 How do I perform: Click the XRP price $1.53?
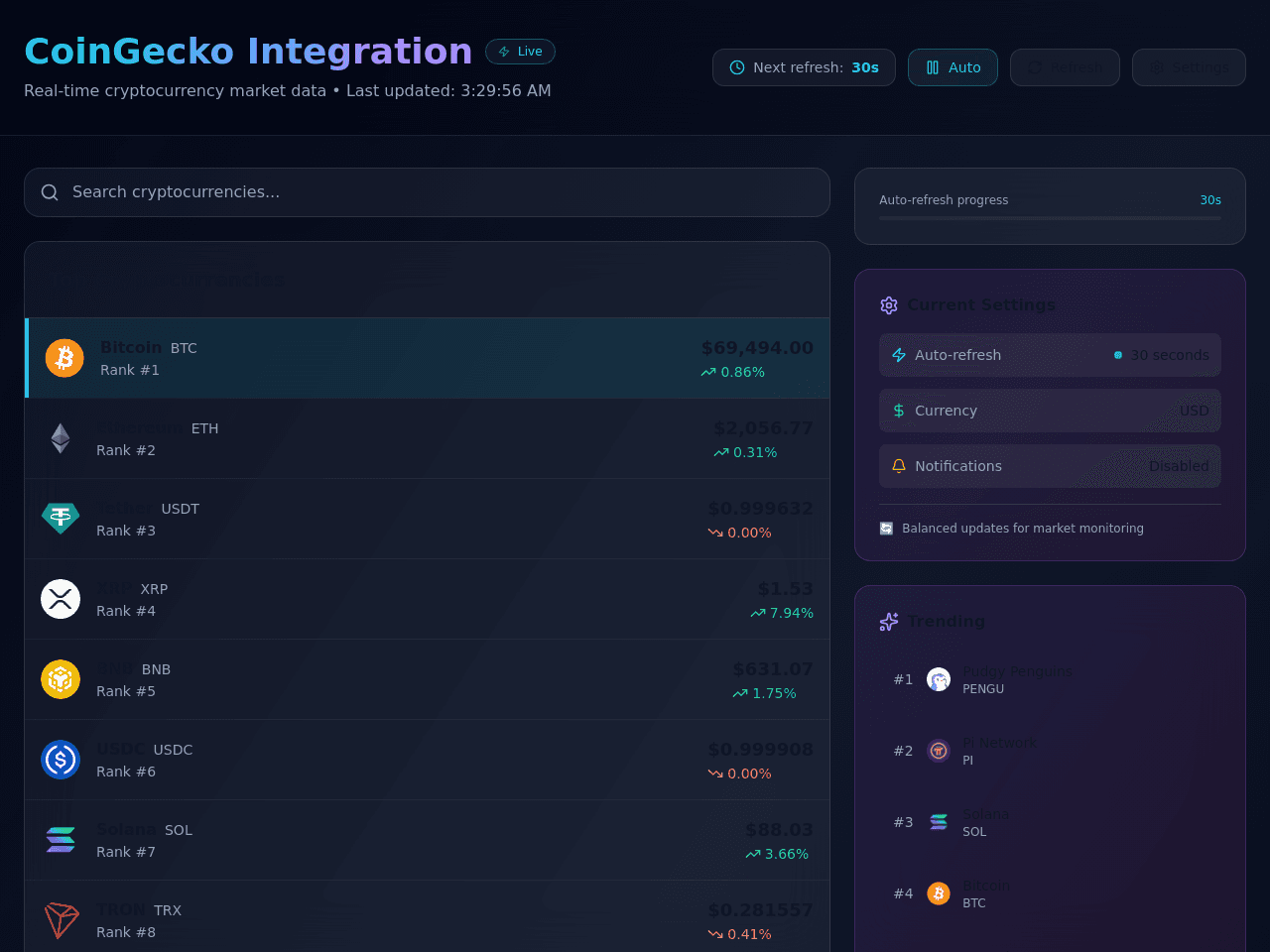click(785, 589)
